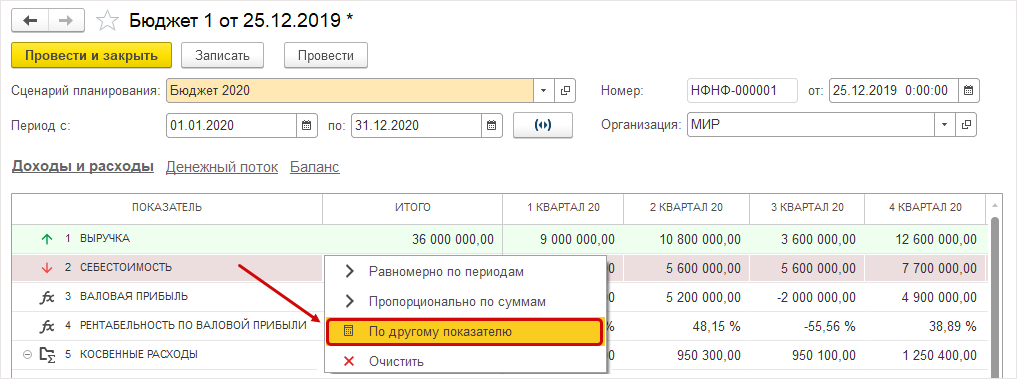Open calendar for period end date
Viewport: 1017px width, 379px height.
click(492, 125)
